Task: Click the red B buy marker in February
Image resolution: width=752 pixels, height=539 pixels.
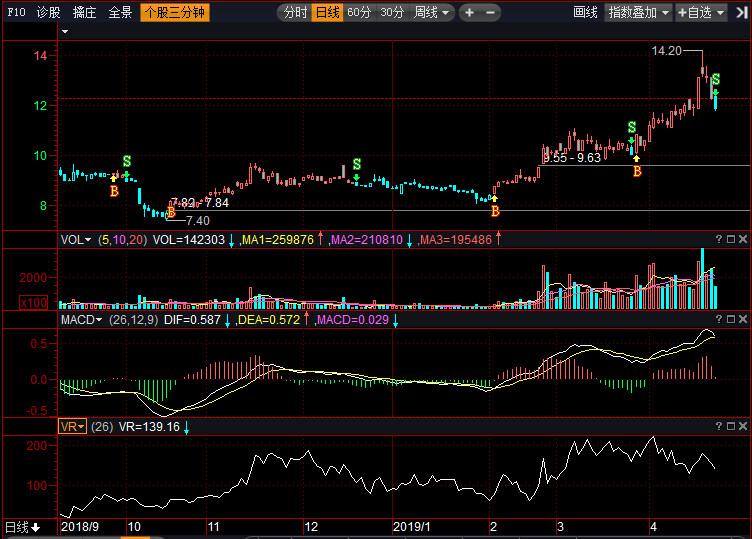Action: pos(494,211)
